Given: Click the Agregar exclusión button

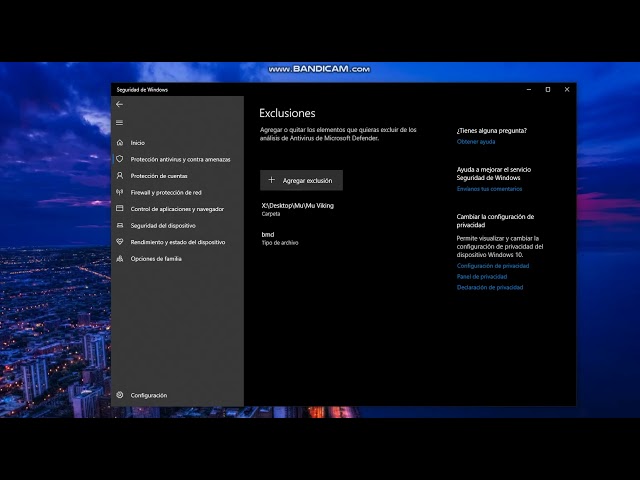Looking at the screenshot, I should pos(301,180).
